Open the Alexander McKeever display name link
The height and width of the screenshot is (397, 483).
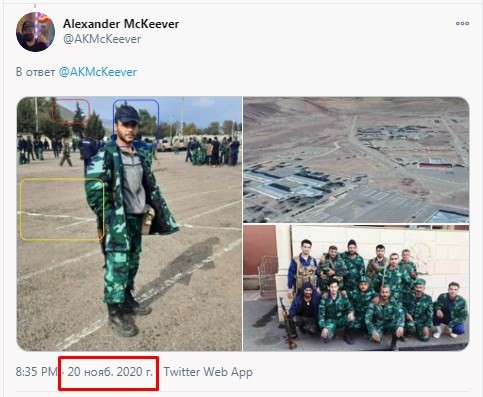coord(121,24)
